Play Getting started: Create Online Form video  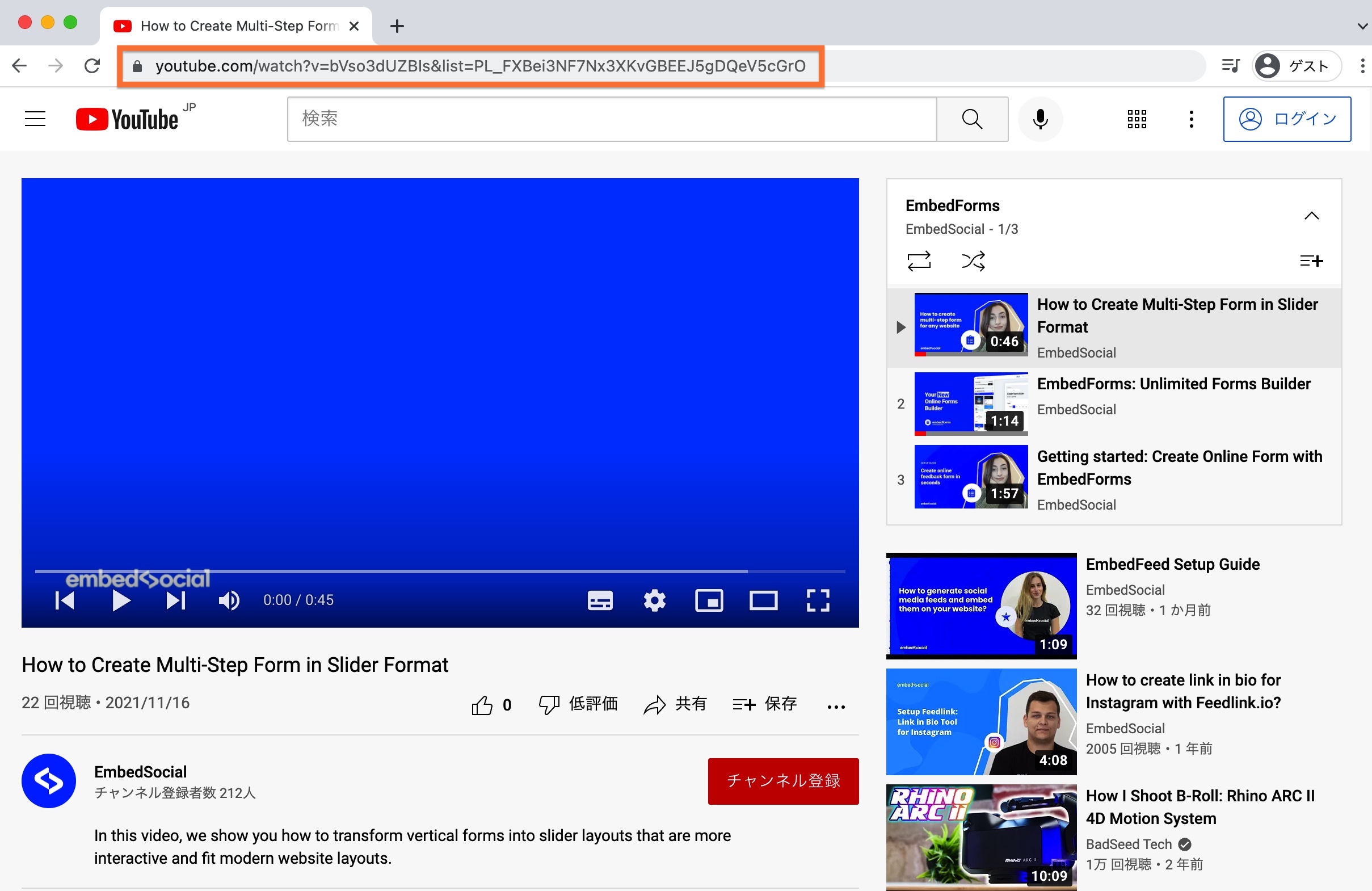[1180, 468]
